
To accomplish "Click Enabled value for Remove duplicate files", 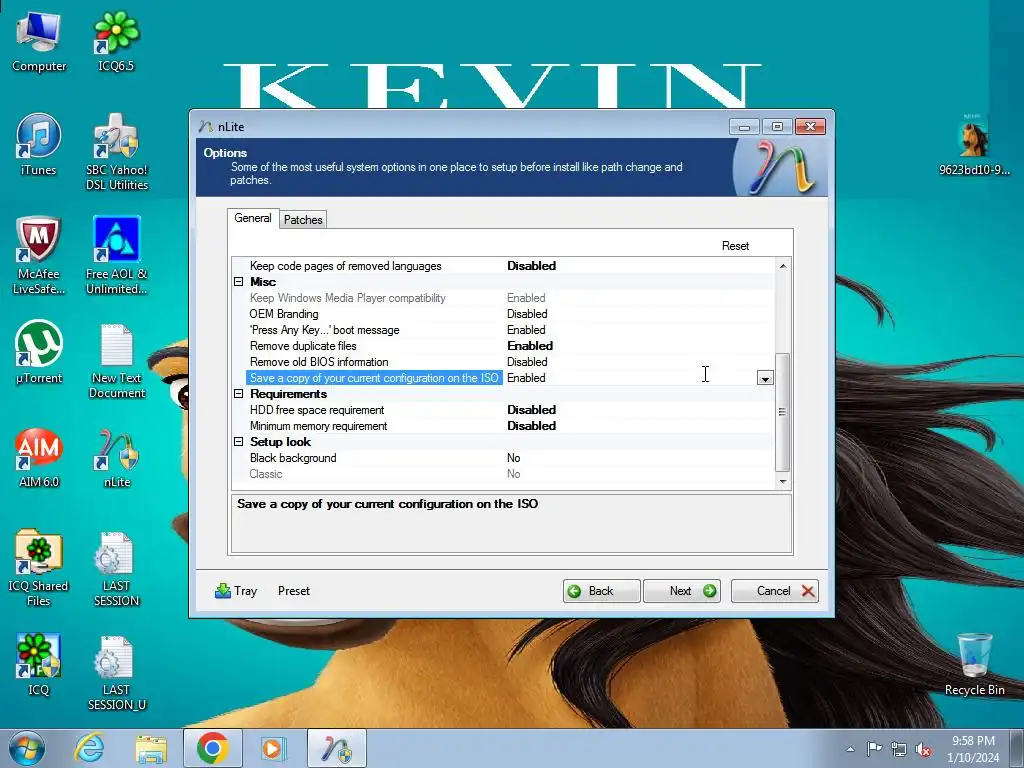I will pyautogui.click(x=530, y=346).
